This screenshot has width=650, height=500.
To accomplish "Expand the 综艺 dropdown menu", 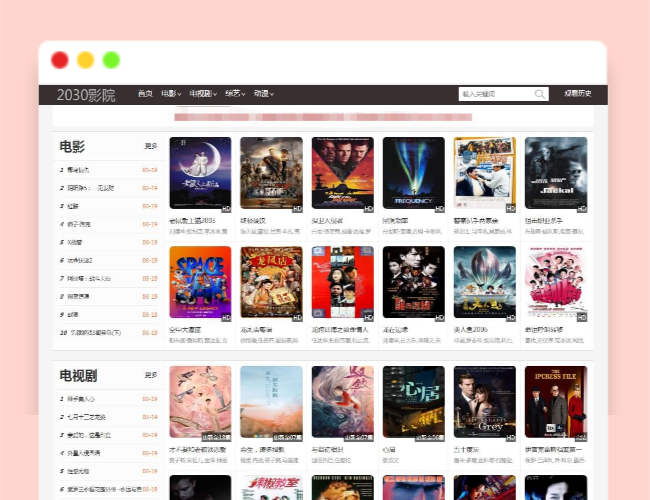I will (235, 94).
